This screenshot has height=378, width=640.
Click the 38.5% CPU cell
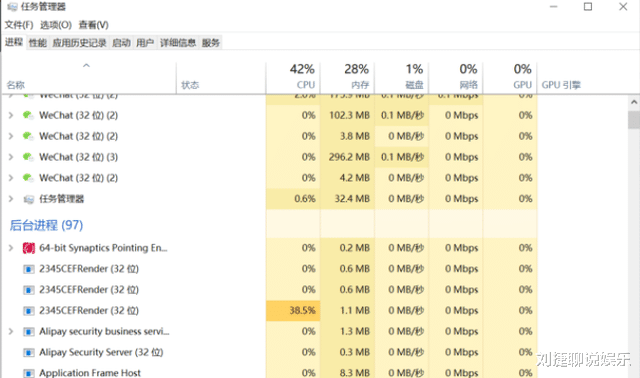tap(293, 311)
